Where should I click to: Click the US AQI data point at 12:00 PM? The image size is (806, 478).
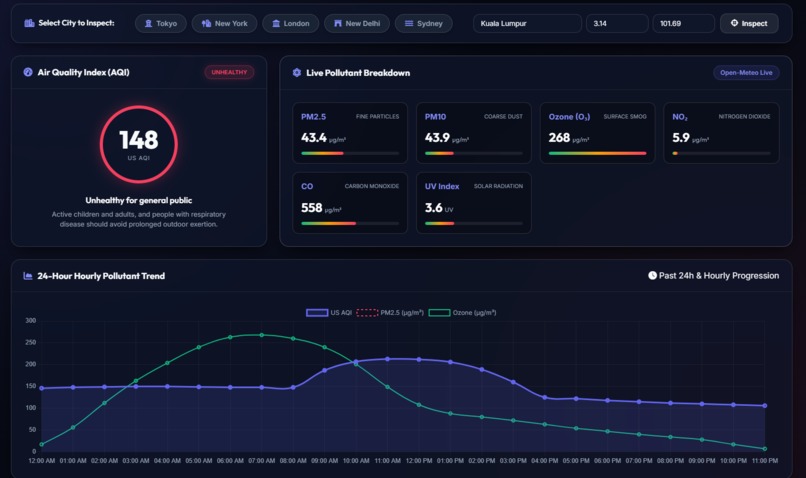419,360
